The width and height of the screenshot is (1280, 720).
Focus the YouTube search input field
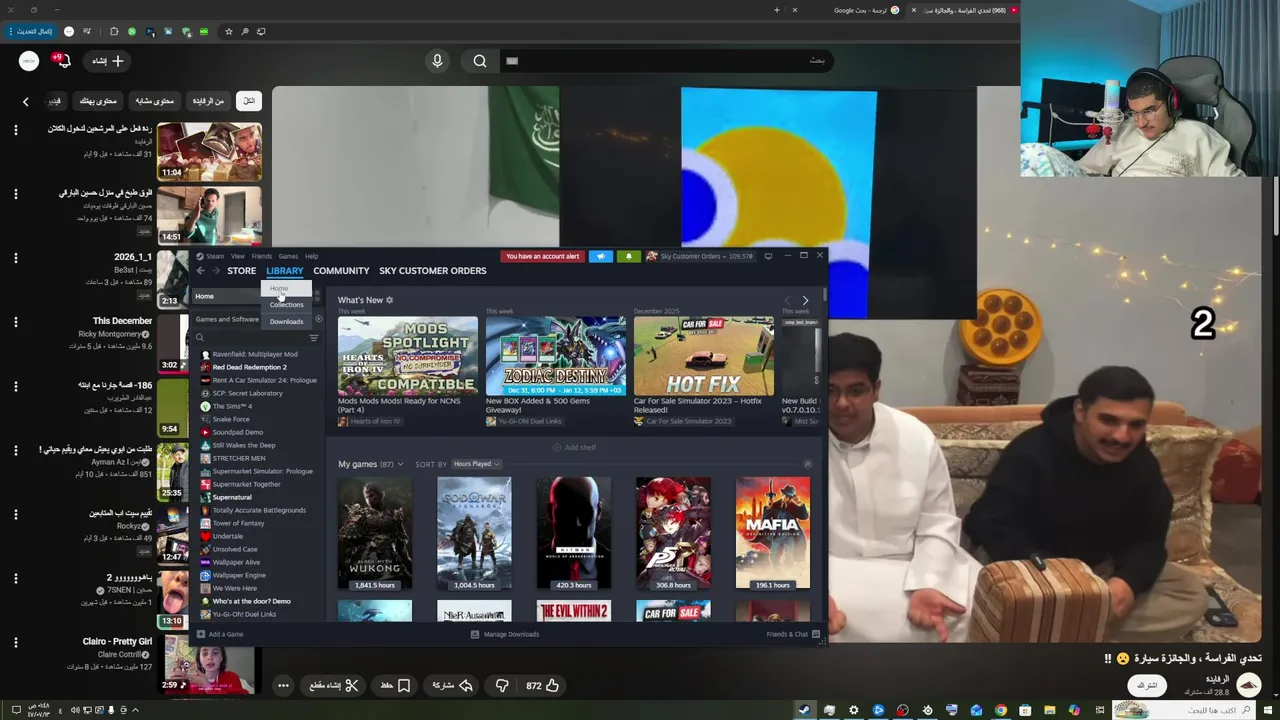click(x=665, y=61)
